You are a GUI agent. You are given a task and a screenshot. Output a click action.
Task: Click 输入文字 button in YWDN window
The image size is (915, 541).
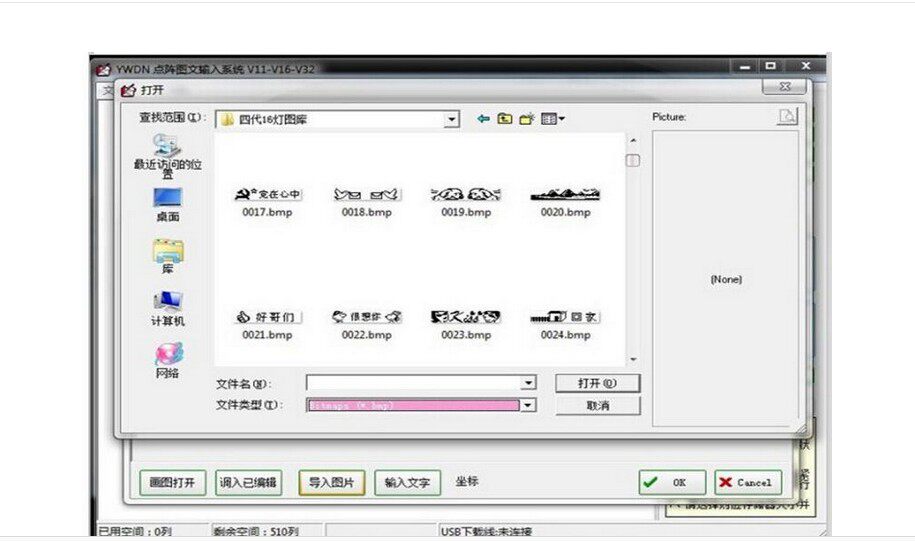[407, 483]
